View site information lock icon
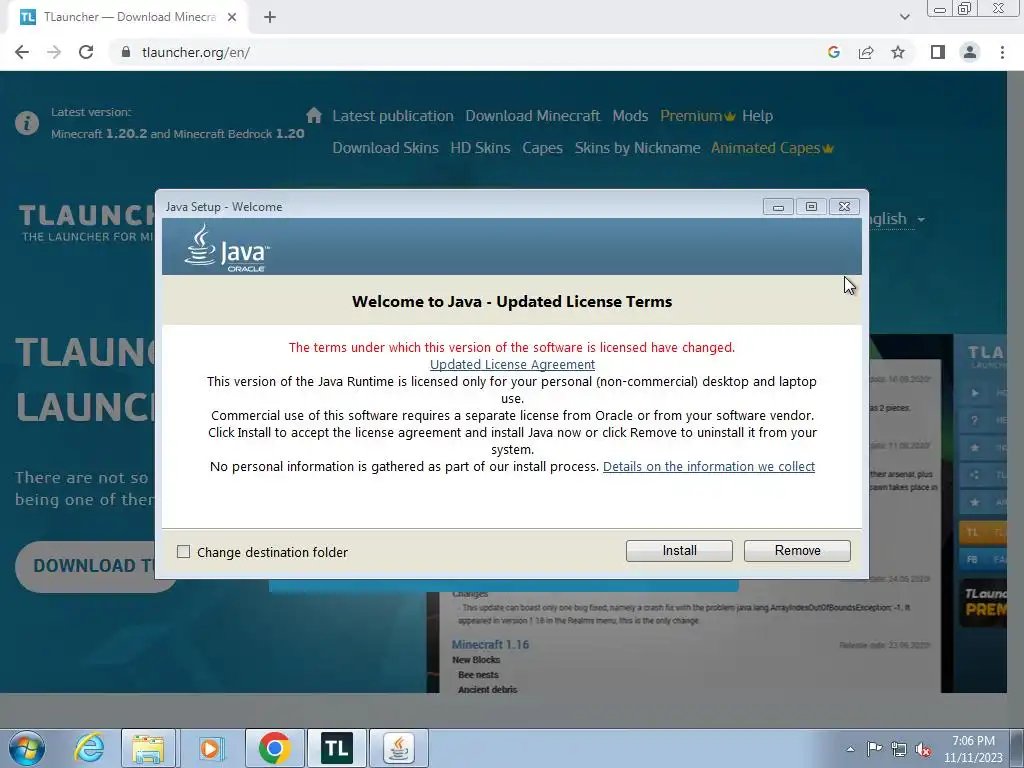Viewport: 1024px width, 768px height. coord(126,52)
